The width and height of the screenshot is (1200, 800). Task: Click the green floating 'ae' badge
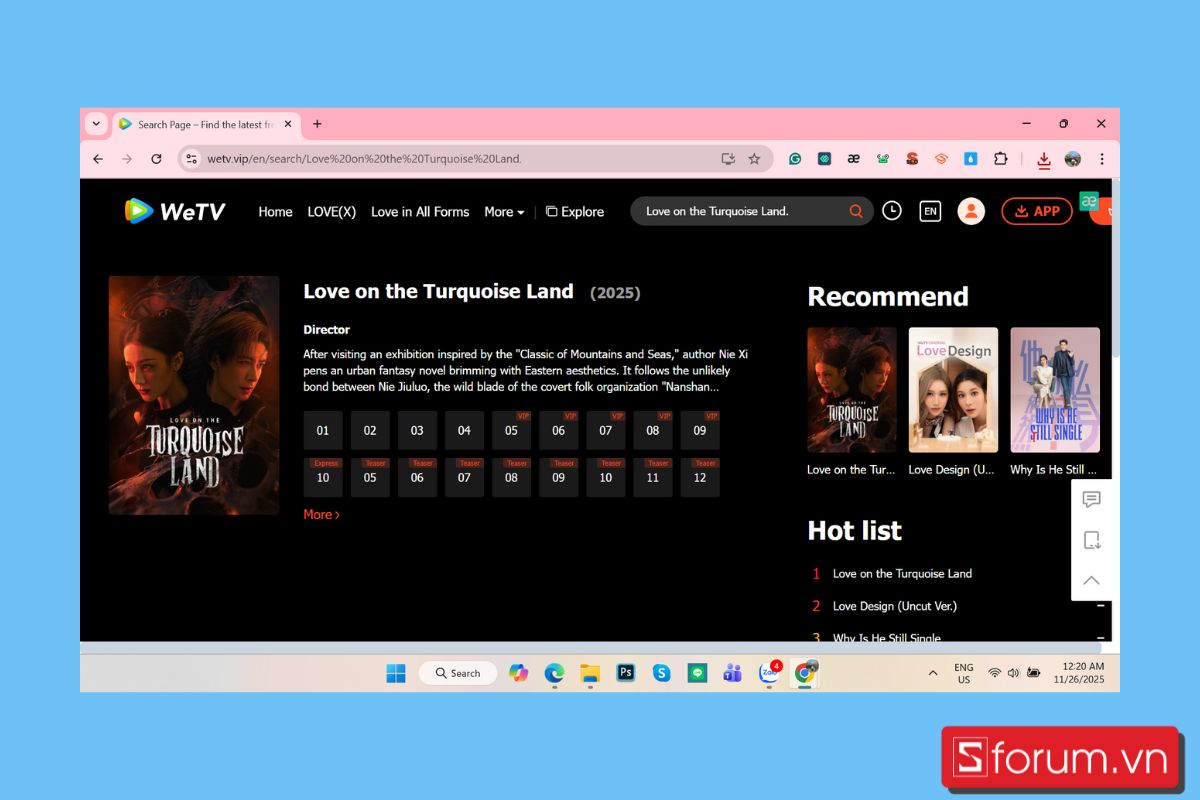coord(1089,200)
